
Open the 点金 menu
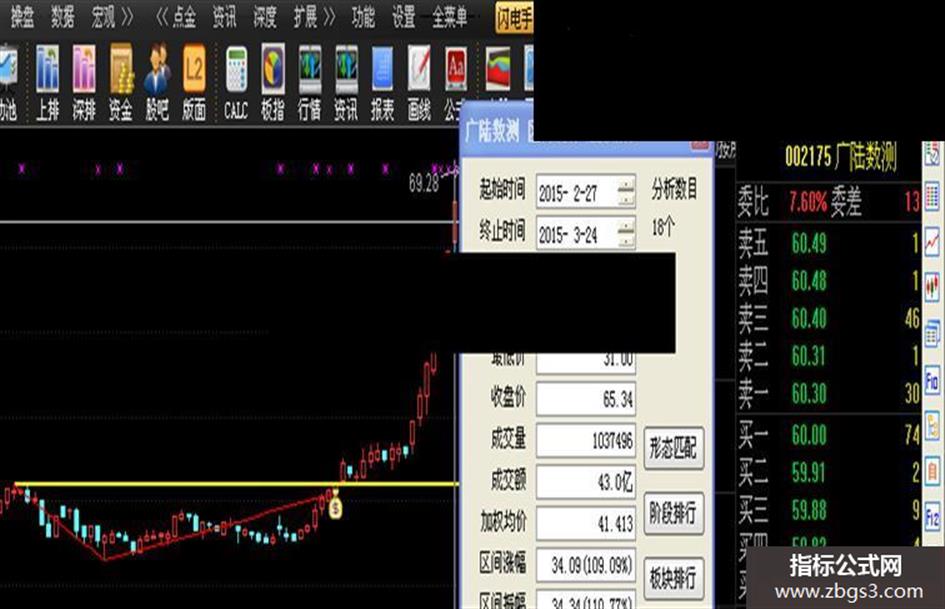(184, 17)
